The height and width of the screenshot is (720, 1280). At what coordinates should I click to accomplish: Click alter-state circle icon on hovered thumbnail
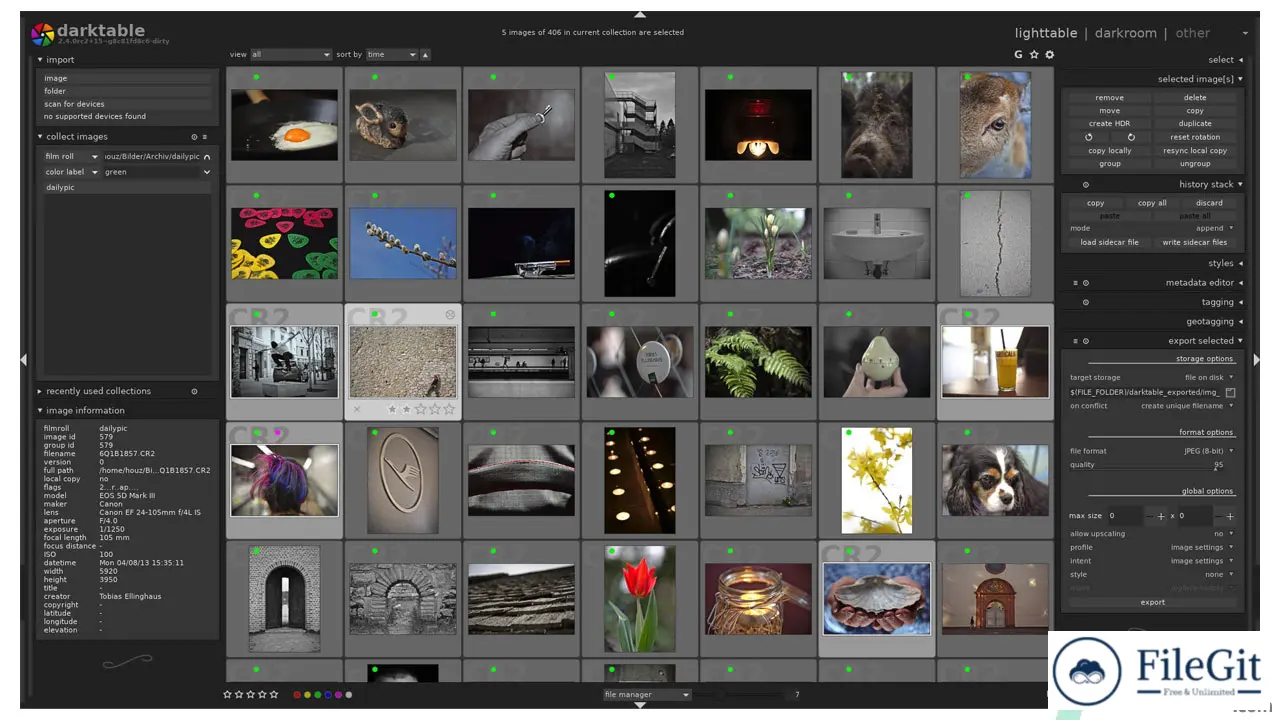(450, 314)
